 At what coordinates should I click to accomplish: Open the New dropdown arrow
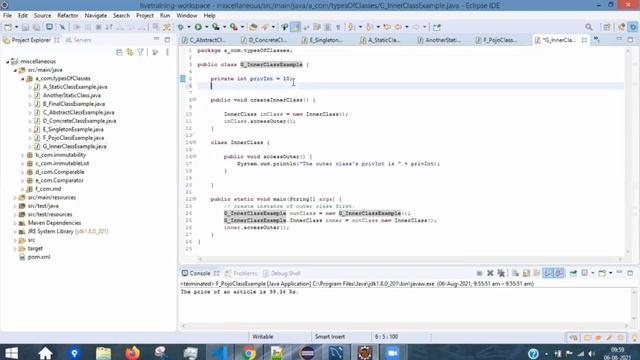tap(16, 27)
